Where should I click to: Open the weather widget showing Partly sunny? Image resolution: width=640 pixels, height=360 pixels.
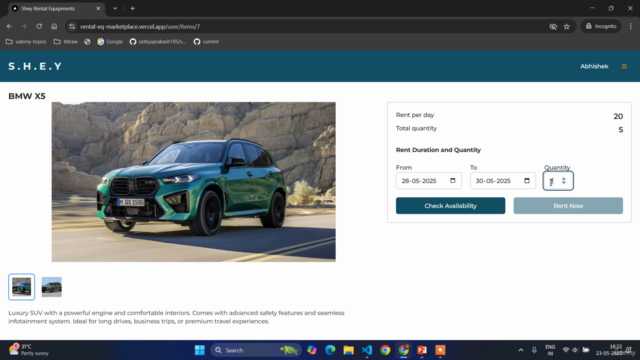(x=29, y=350)
